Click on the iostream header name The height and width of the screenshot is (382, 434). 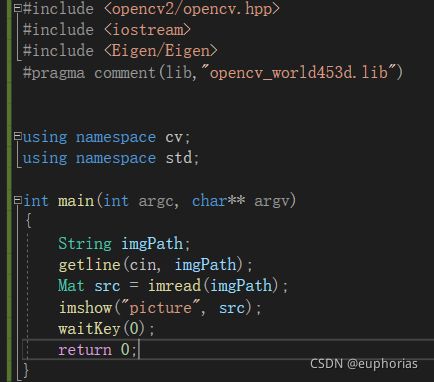[x=148, y=30]
